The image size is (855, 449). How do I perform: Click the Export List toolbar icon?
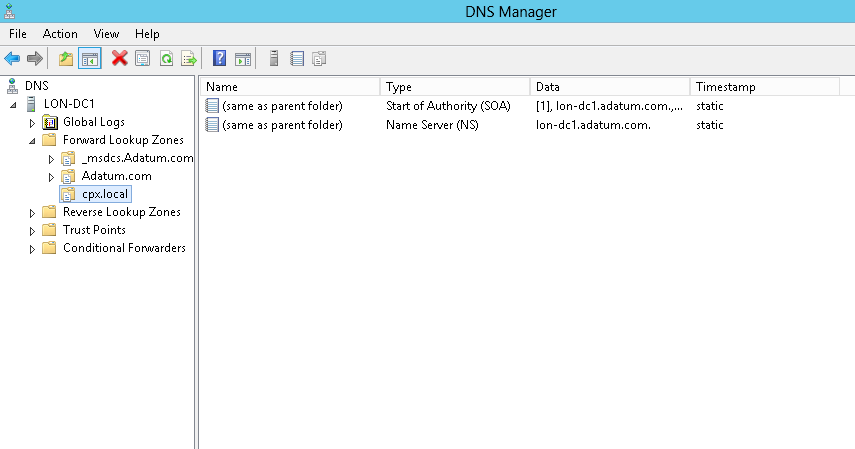point(189,58)
